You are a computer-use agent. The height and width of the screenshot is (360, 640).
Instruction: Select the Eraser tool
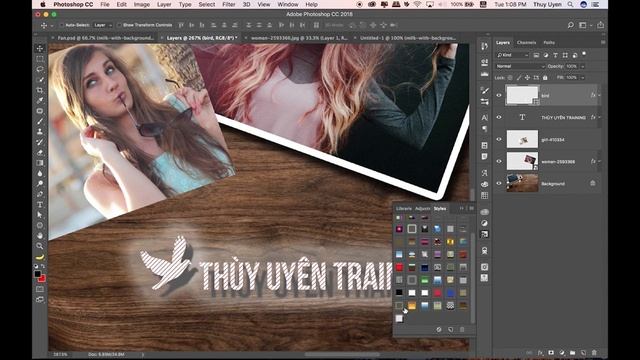click(40, 152)
